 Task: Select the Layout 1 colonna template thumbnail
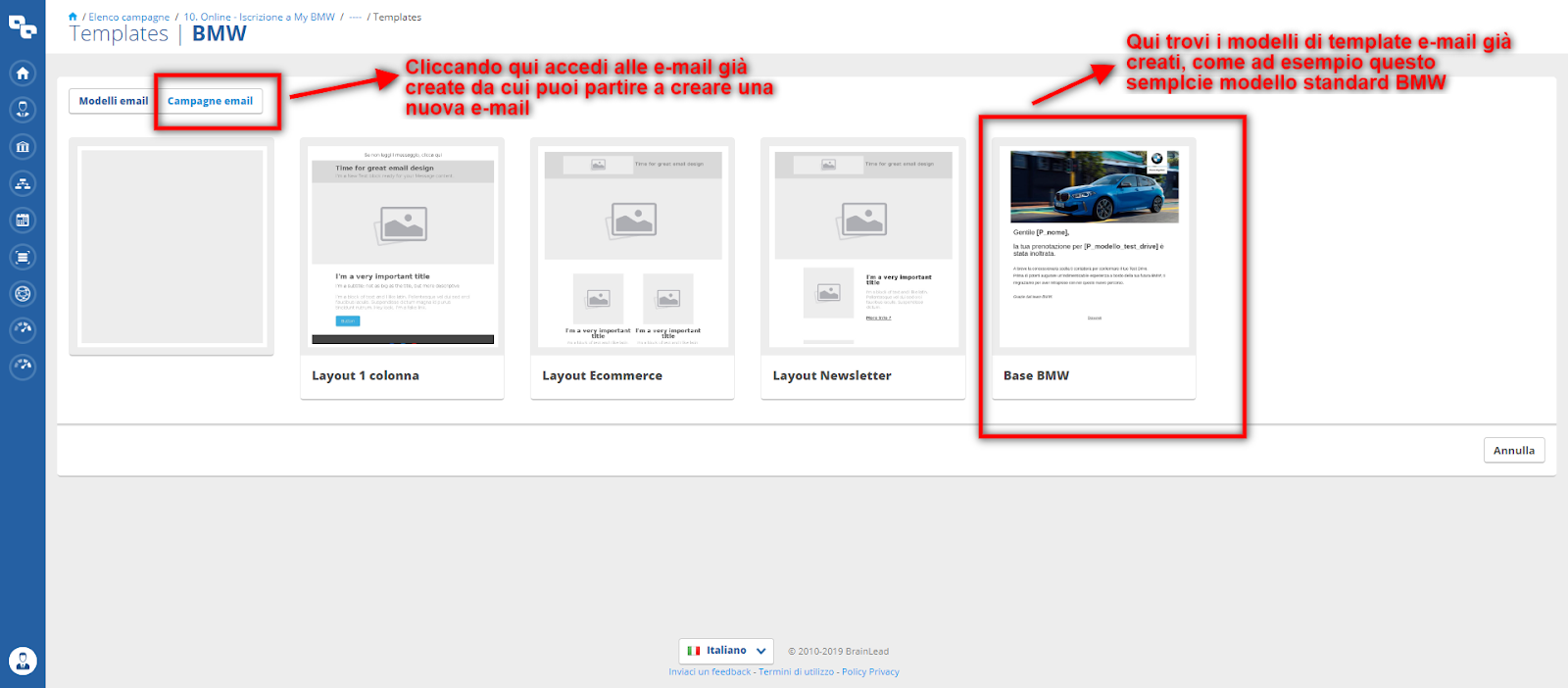pyautogui.click(x=403, y=246)
